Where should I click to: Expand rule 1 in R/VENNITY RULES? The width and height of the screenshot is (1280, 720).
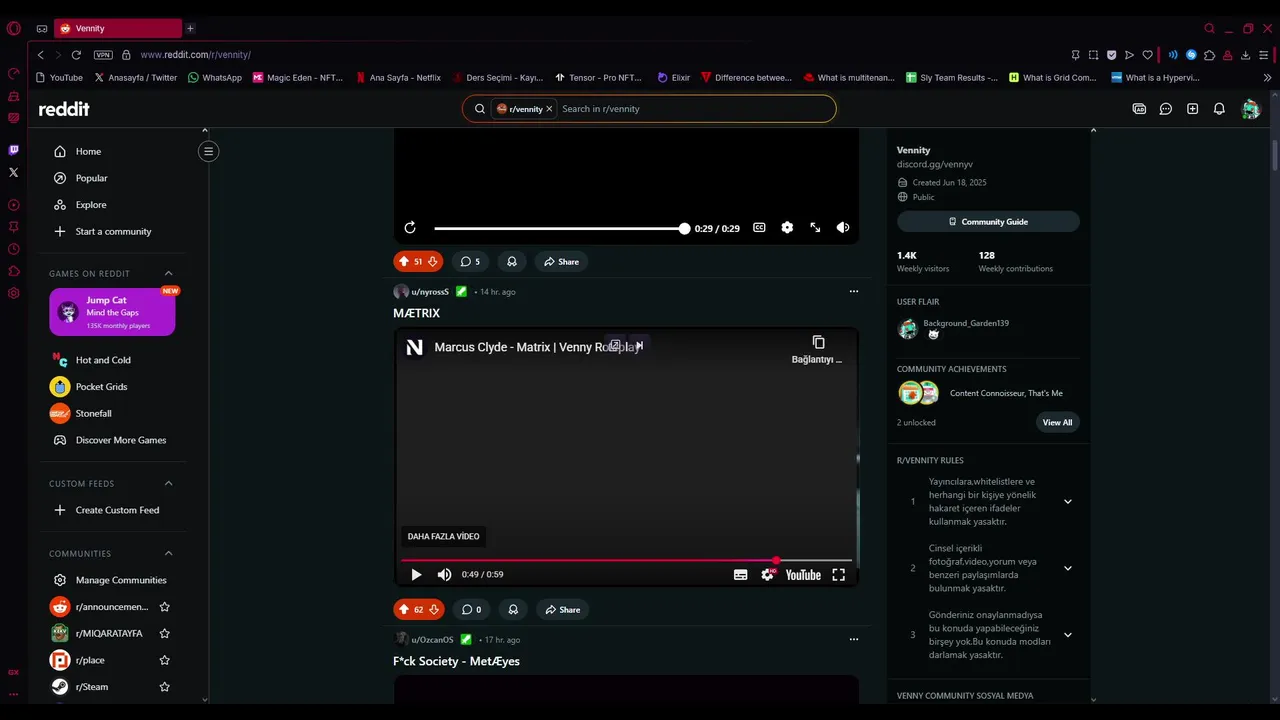click(x=1067, y=502)
